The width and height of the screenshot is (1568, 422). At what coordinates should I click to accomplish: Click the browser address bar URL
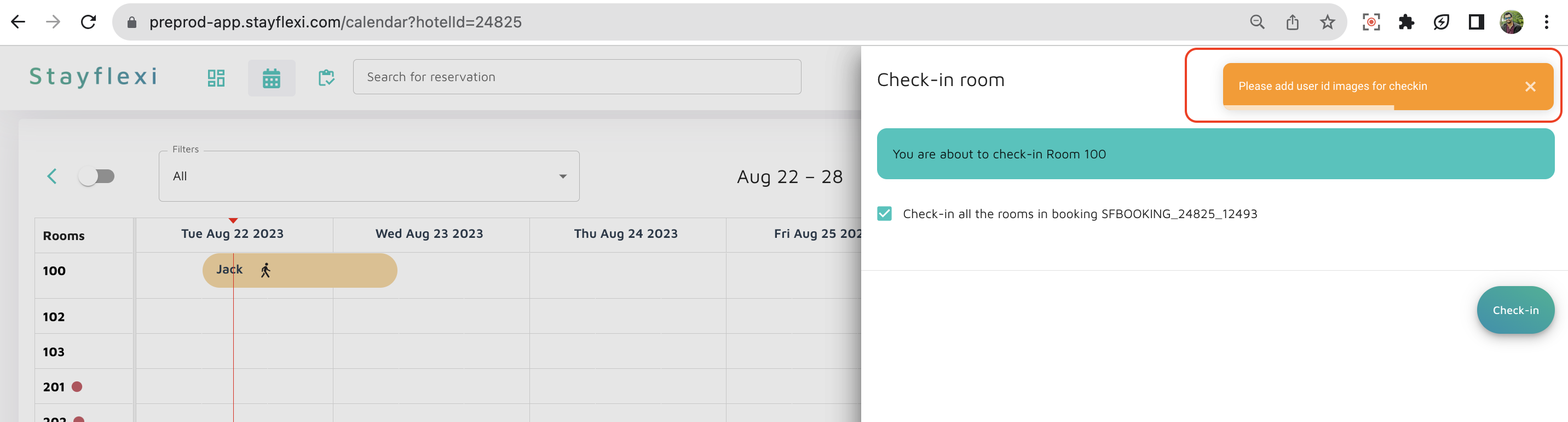(x=336, y=22)
